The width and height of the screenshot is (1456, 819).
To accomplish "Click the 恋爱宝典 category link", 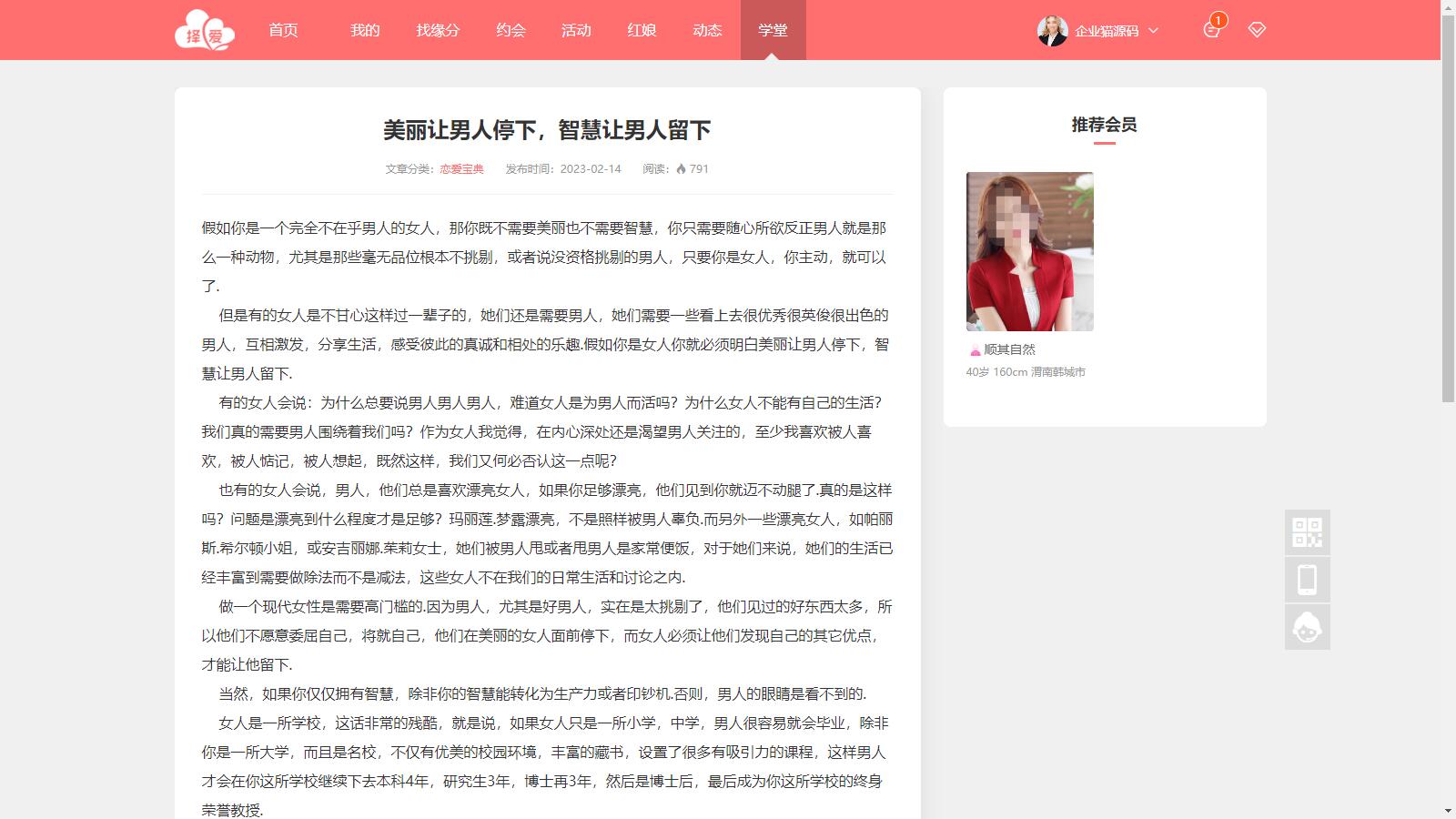I will pos(461,169).
